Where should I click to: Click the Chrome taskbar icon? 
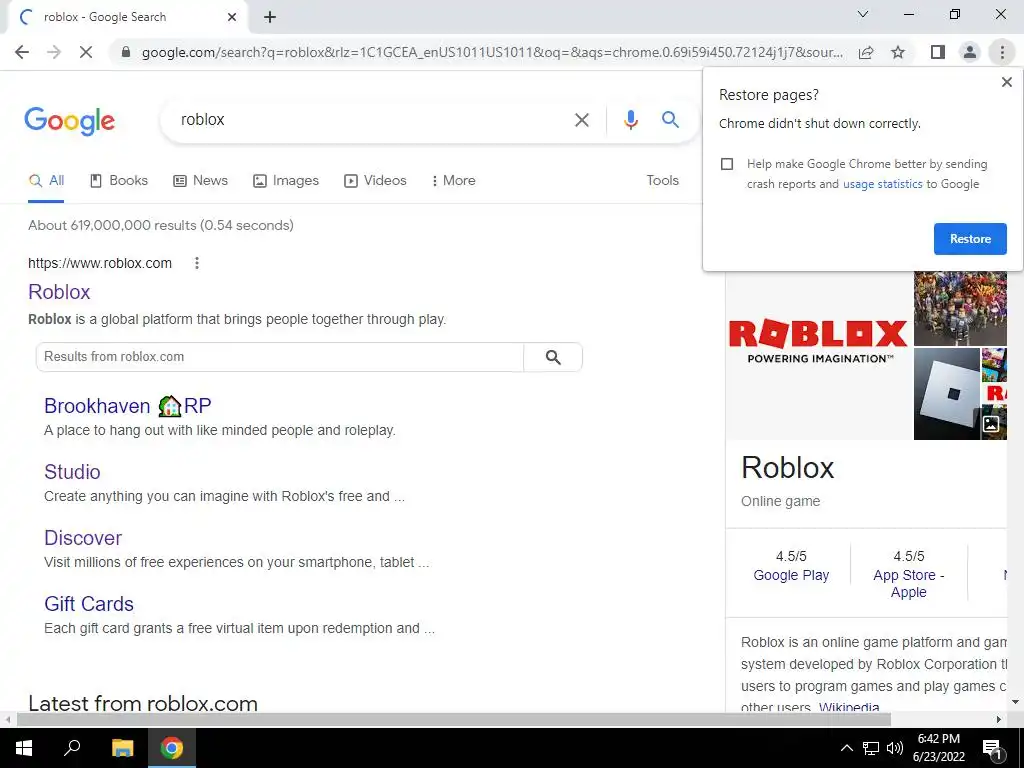tap(172, 748)
